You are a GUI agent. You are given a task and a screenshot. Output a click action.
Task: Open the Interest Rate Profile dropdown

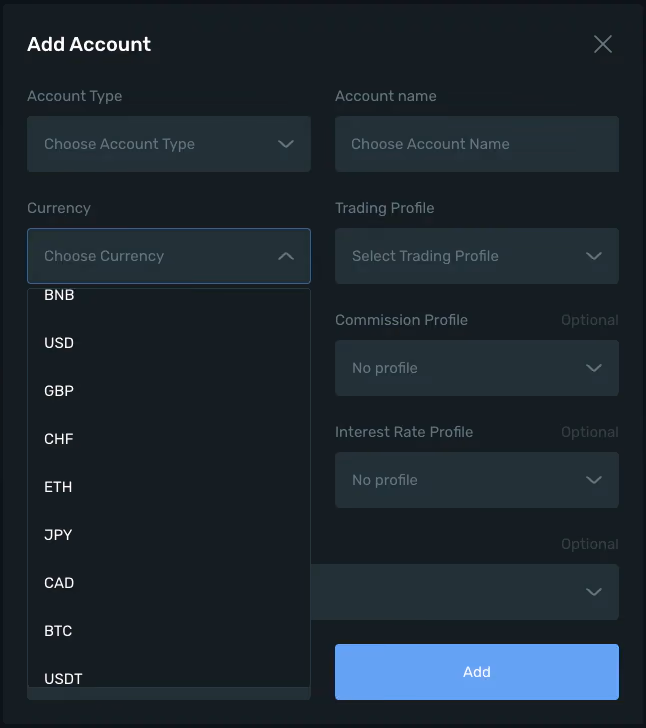[x=476, y=480]
